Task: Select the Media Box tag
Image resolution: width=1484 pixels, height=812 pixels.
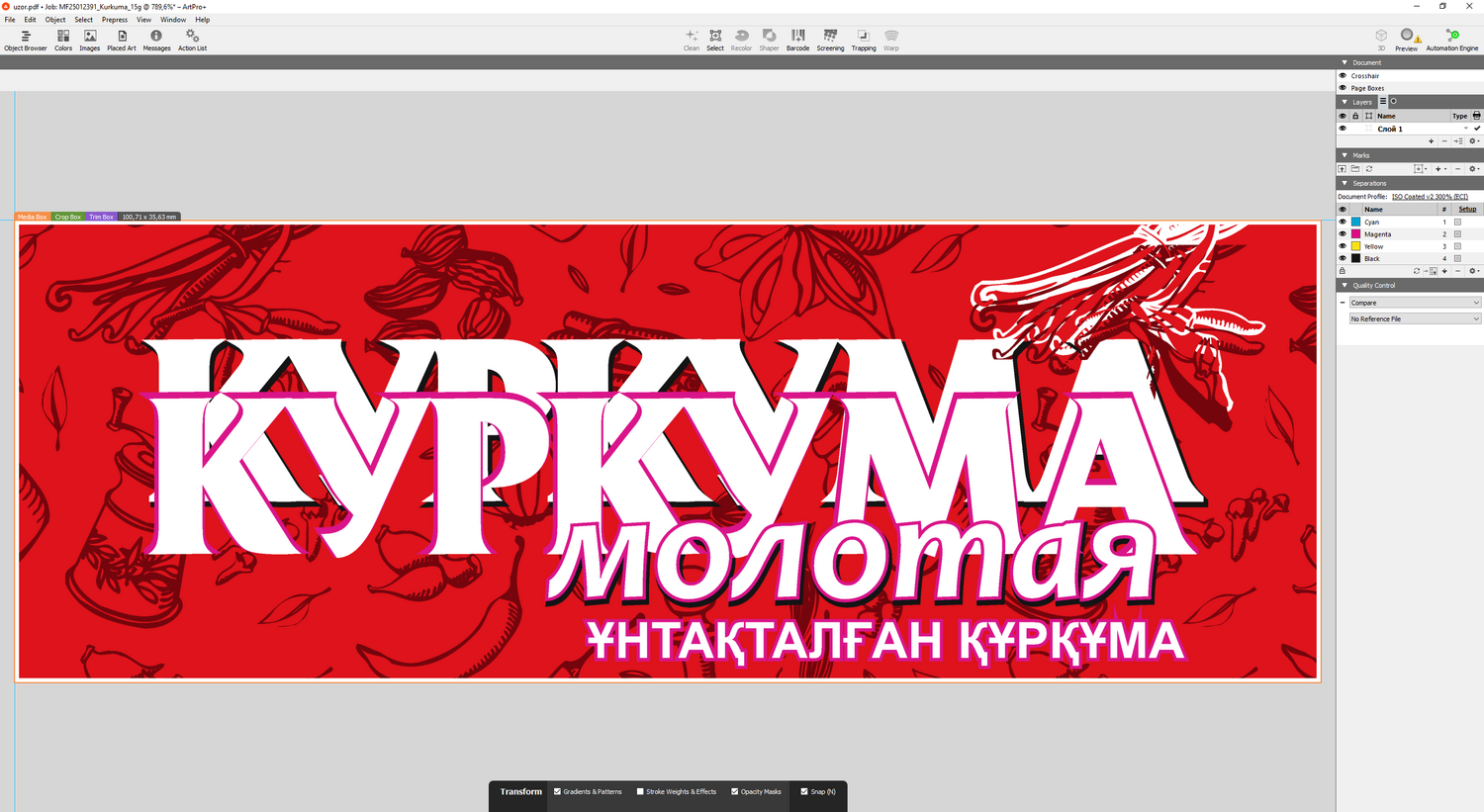Action: point(32,217)
